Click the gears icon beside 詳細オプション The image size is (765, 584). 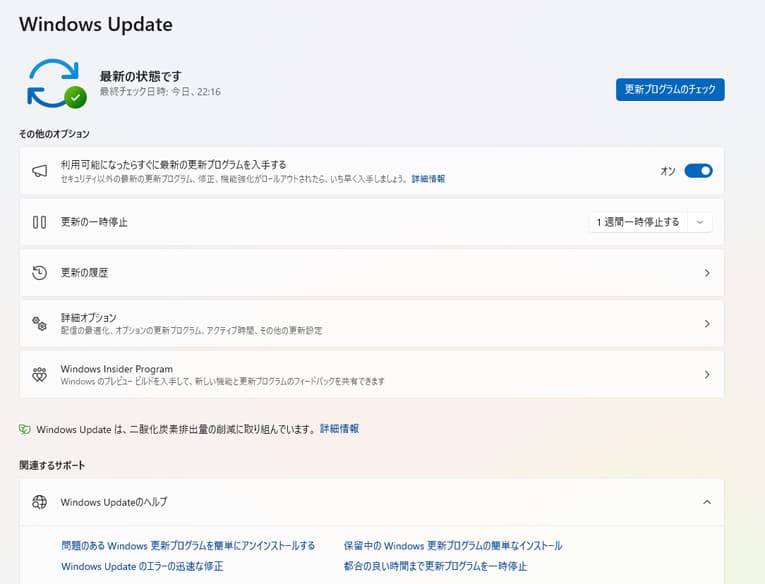pos(40,324)
